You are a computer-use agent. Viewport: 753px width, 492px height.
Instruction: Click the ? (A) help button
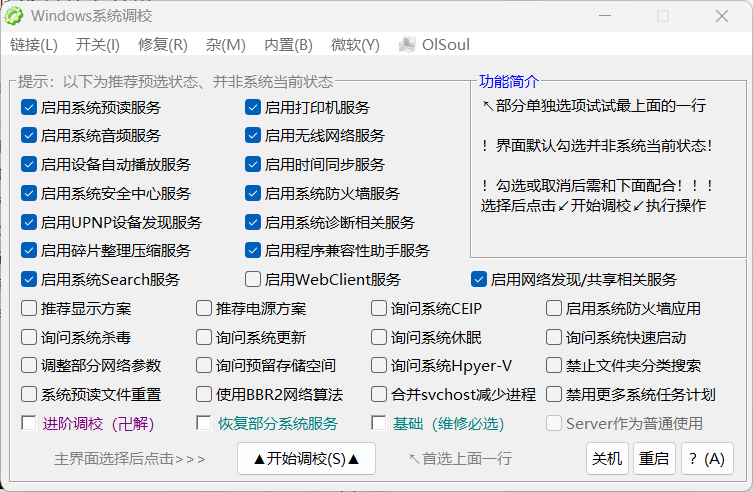(x=707, y=459)
